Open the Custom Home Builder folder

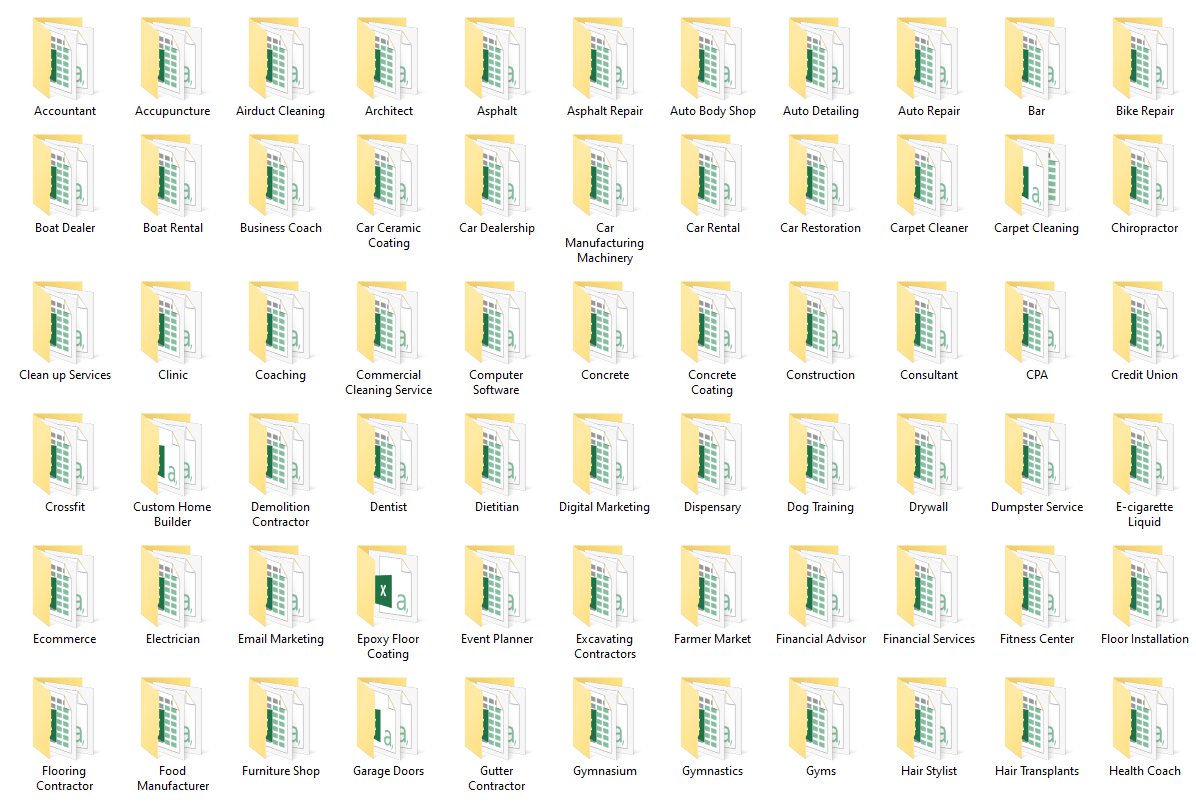click(x=172, y=454)
